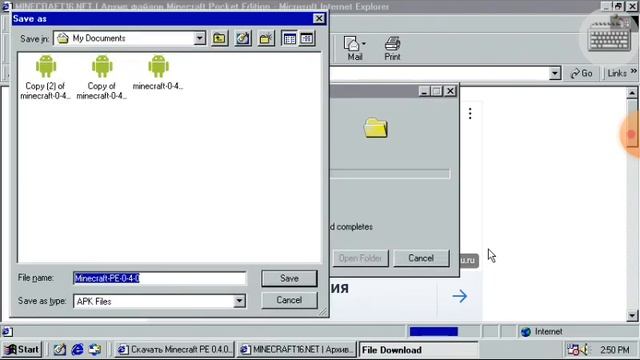Select the 'Copy (2) of minecraft-0-4' file
The width and height of the screenshot is (640, 360).
tap(45, 78)
